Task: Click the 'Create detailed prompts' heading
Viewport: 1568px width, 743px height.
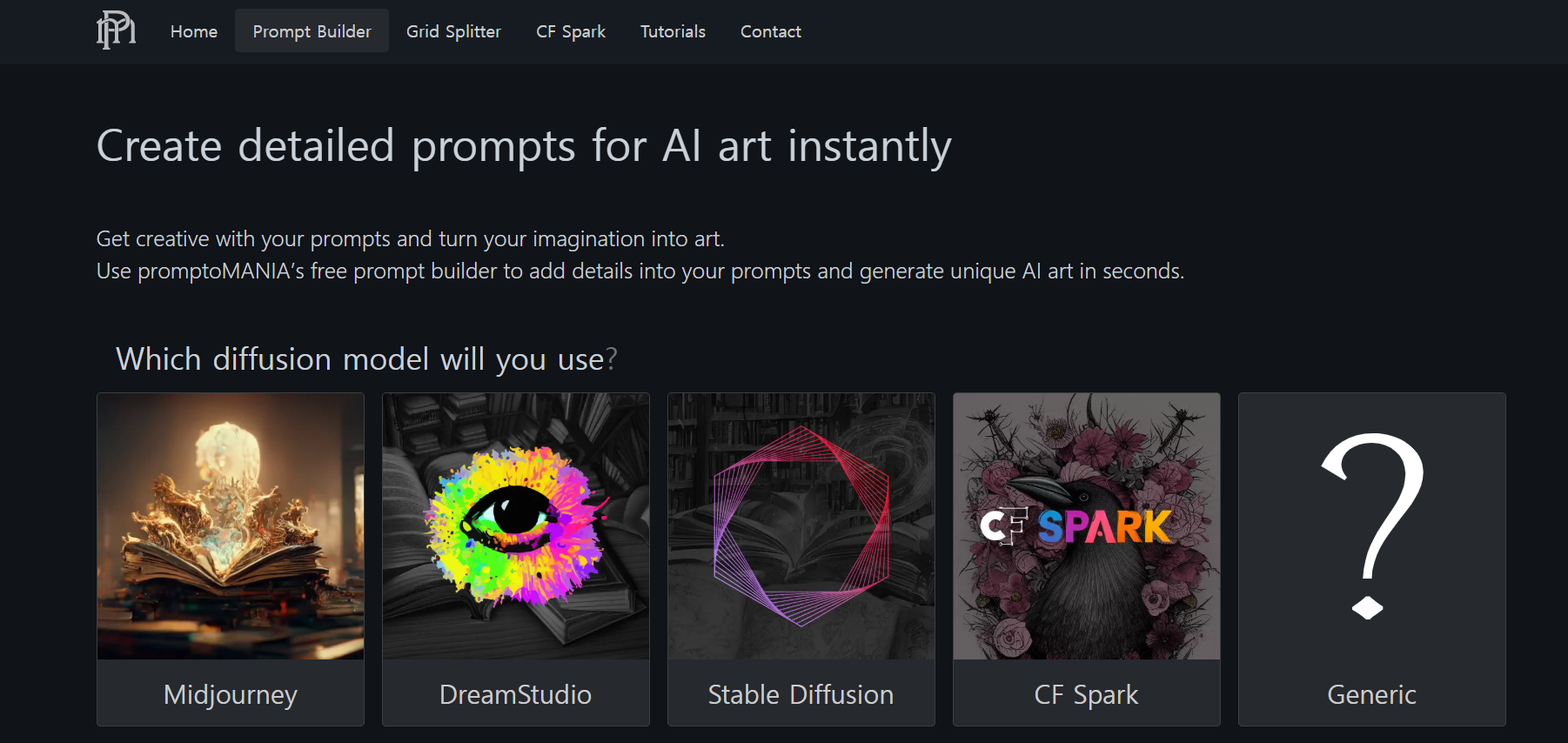Action: click(x=524, y=146)
